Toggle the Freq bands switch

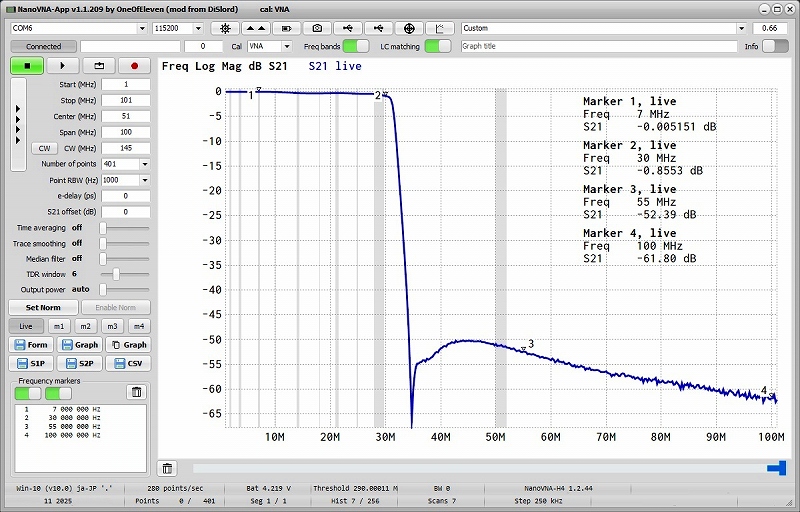tap(355, 46)
